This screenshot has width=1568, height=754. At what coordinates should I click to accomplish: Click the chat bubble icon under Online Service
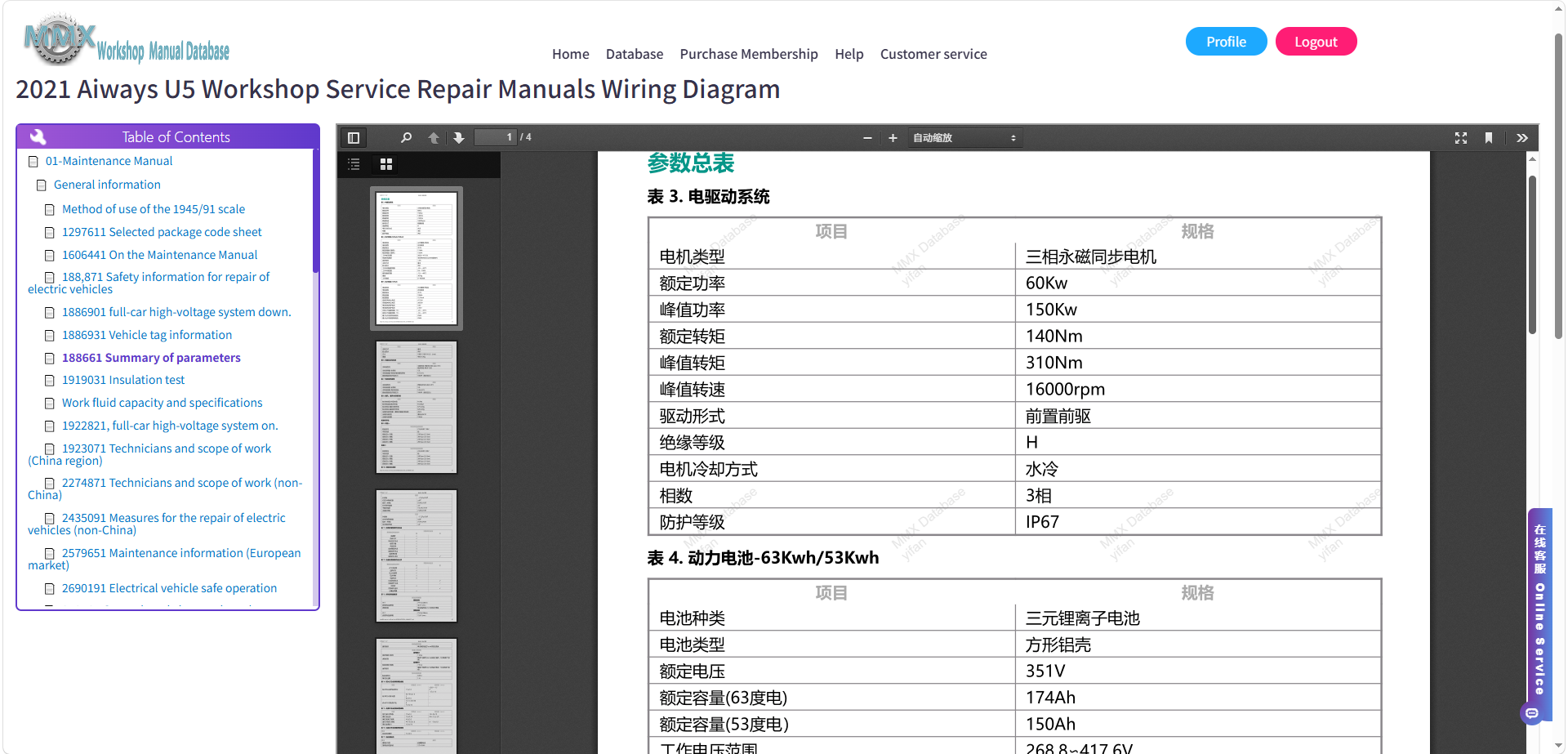(1532, 714)
